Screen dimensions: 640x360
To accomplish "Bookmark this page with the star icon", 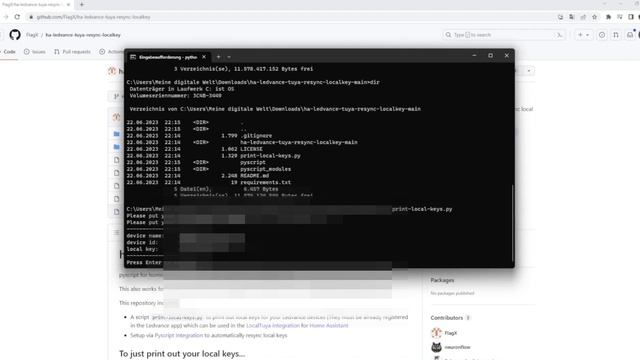I will (594, 17).
